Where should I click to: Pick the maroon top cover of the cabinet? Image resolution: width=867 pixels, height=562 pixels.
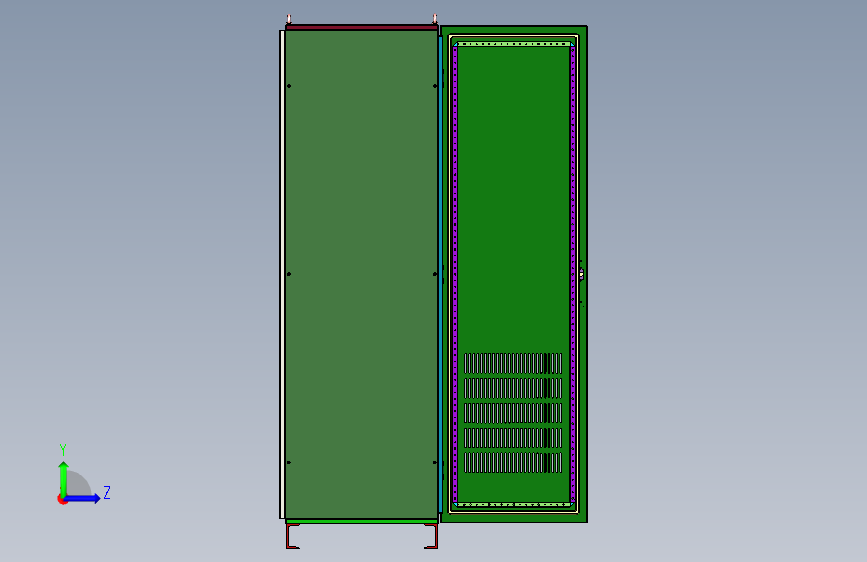pyautogui.click(x=362, y=27)
